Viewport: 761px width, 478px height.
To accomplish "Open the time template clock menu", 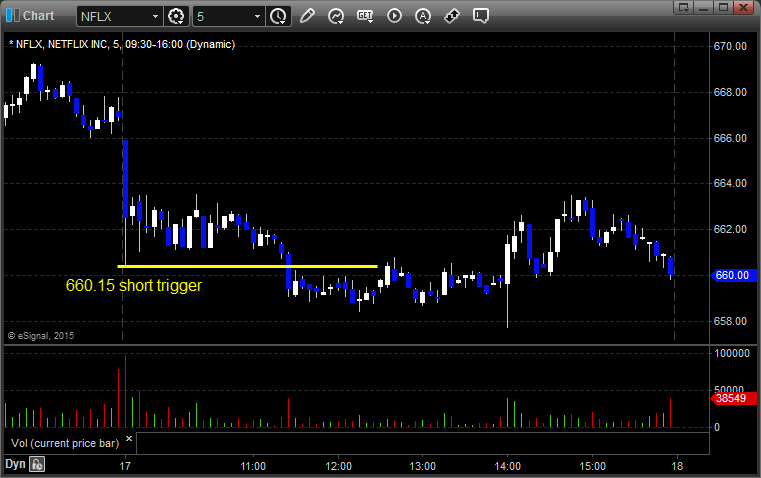I will coord(279,16).
